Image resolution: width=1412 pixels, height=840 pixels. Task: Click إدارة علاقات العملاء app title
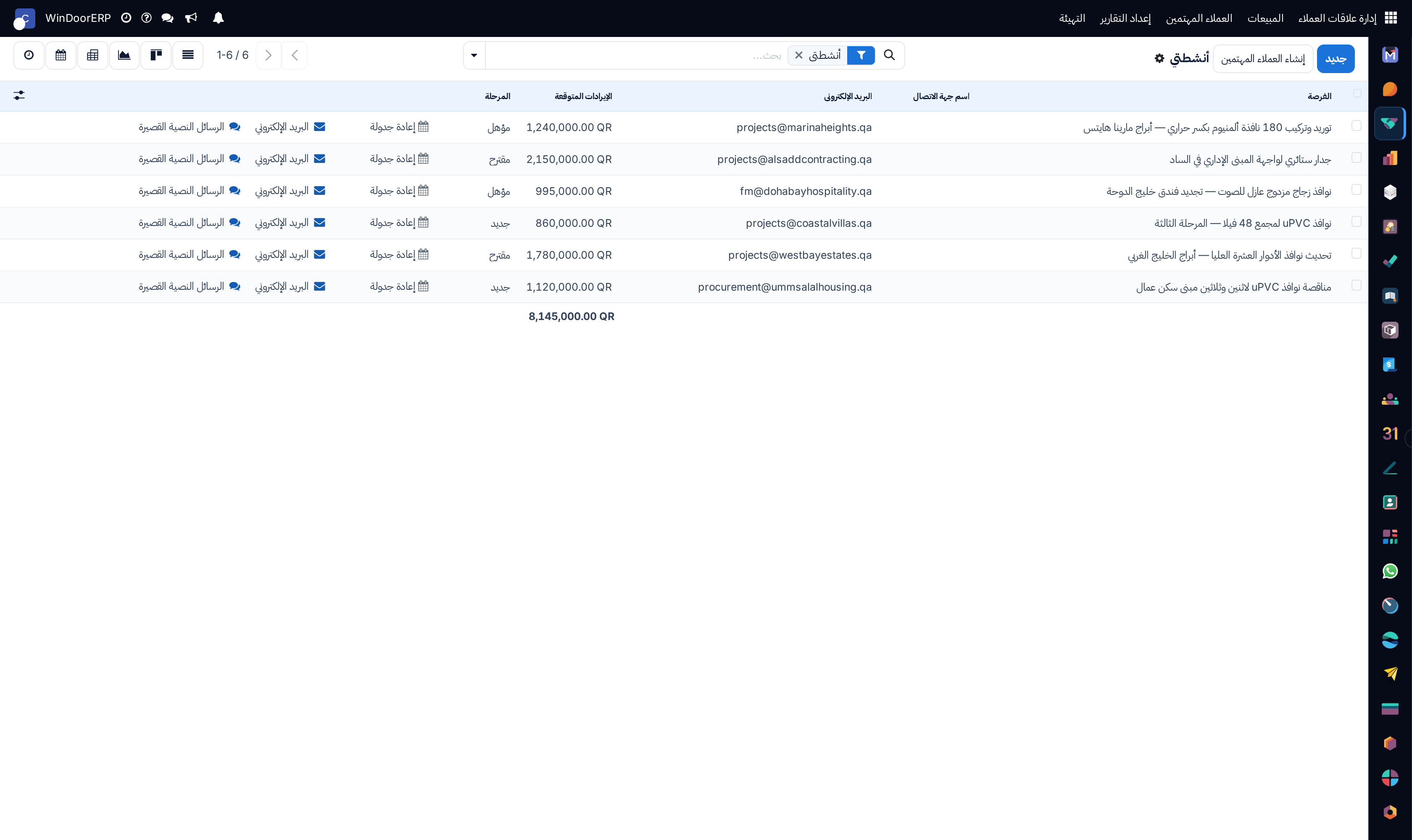[1337, 18]
